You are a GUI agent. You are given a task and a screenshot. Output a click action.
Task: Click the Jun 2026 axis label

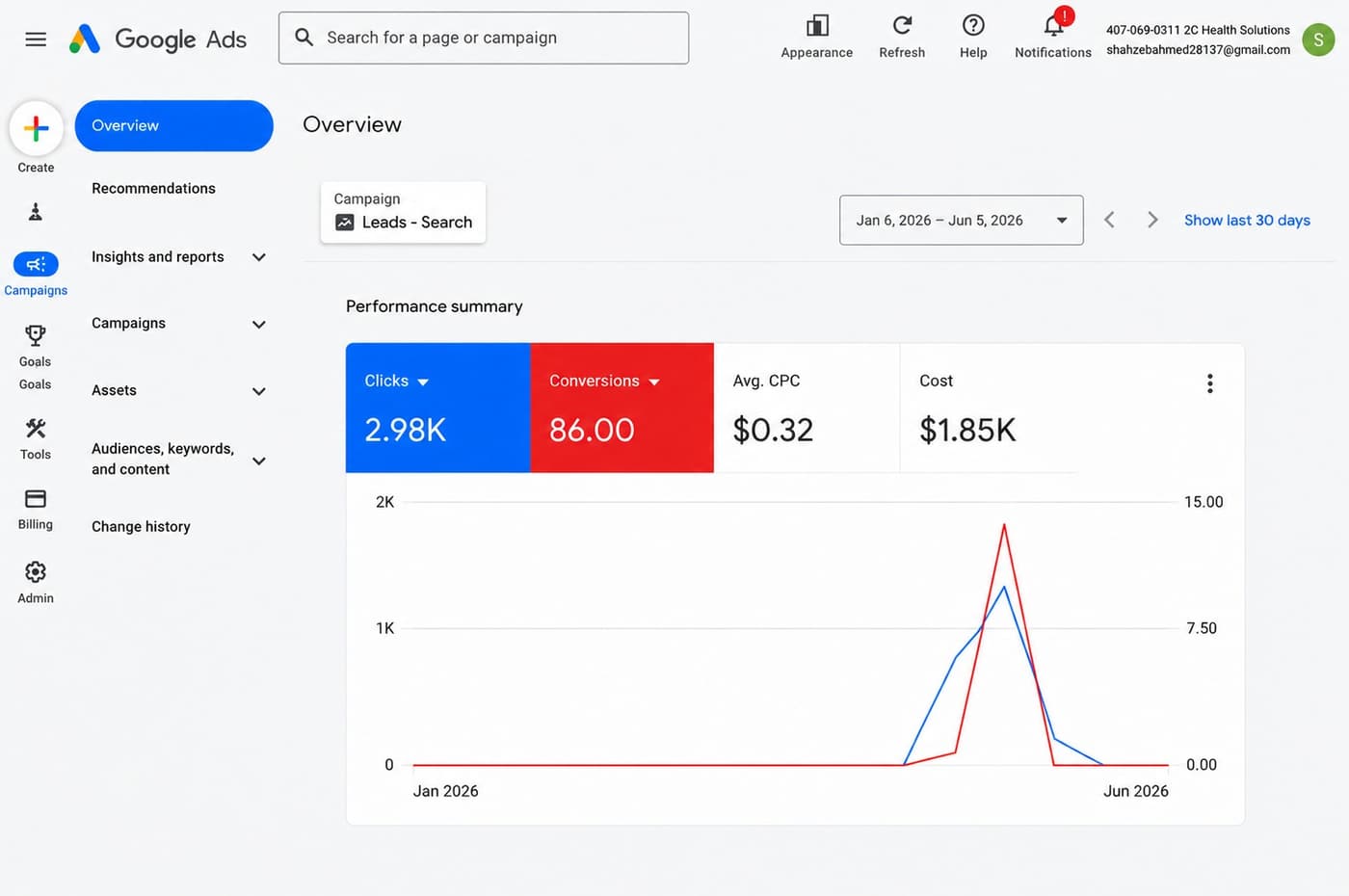coord(1135,791)
